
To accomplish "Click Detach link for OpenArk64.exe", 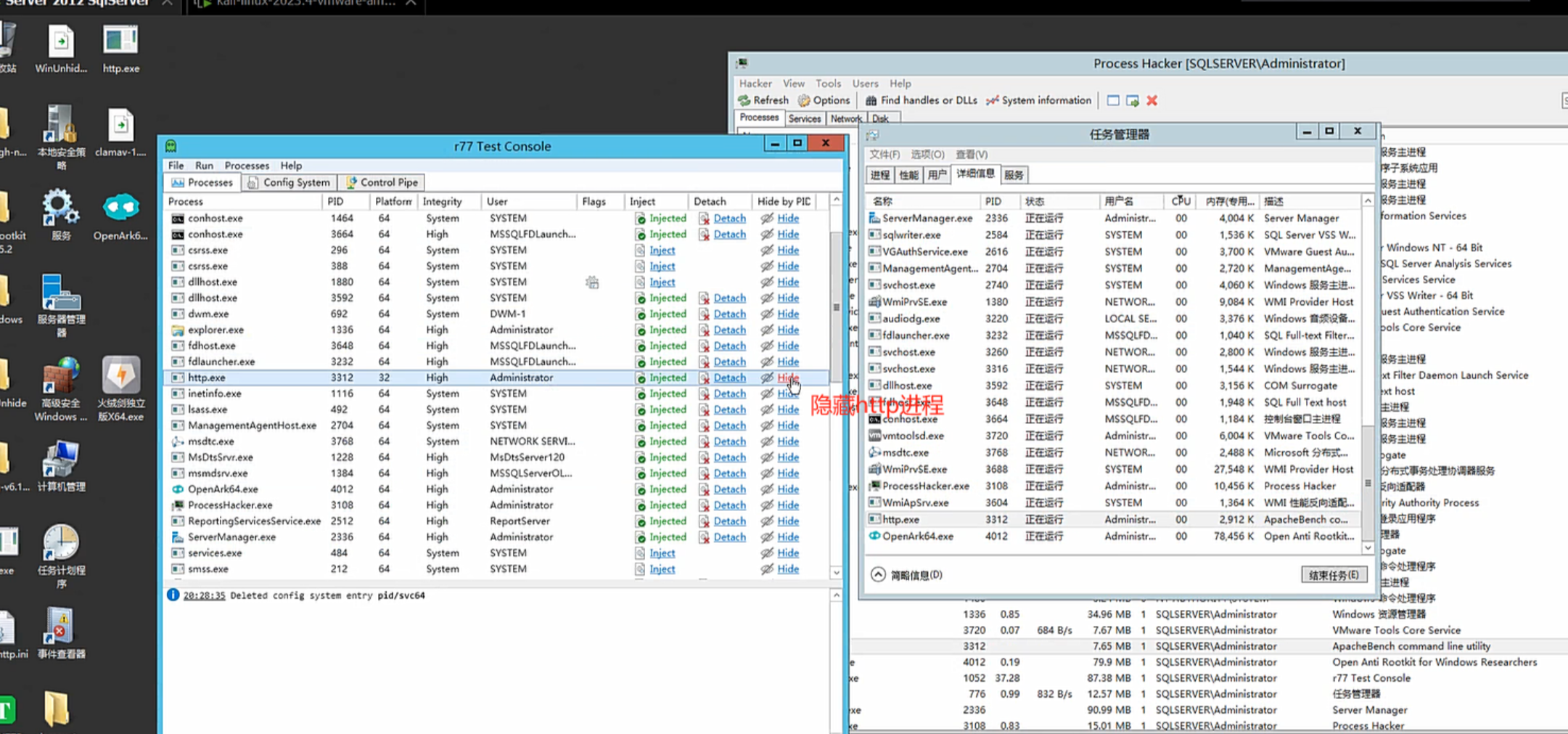I will pyautogui.click(x=729, y=489).
